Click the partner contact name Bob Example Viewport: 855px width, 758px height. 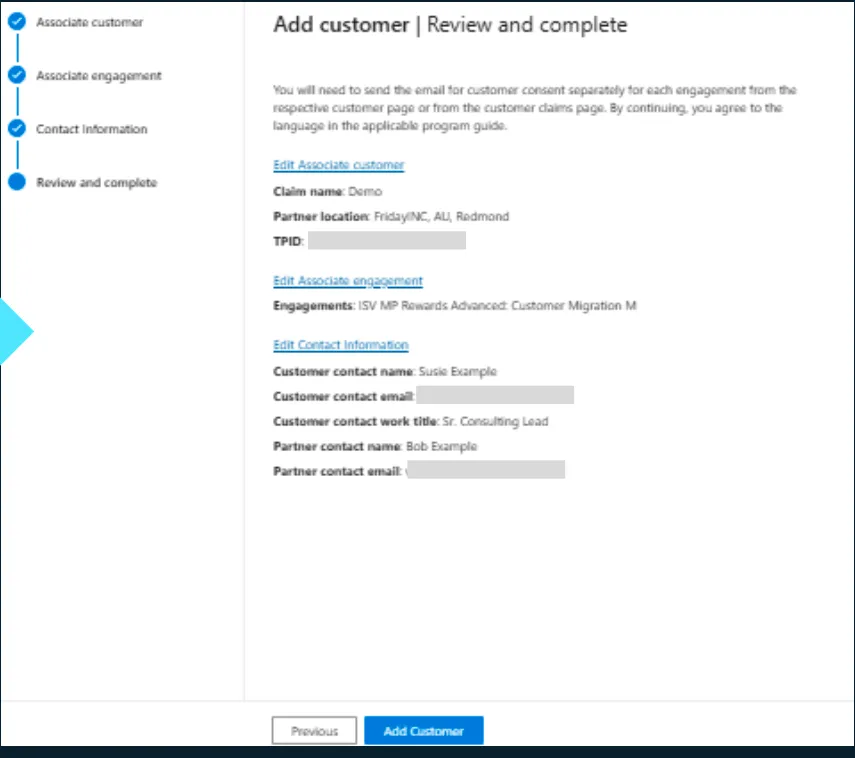tap(441, 447)
